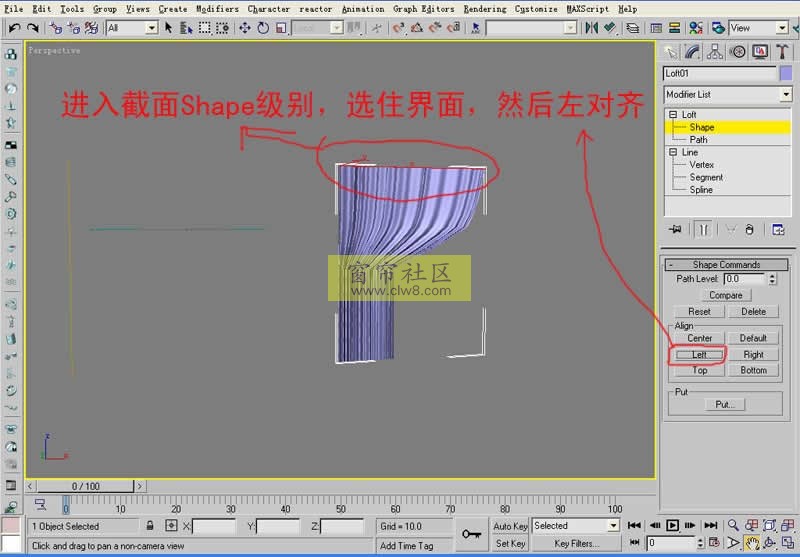The image size is (800, 557).
Task: Click the Compare button
Action: tap(726, 295)
